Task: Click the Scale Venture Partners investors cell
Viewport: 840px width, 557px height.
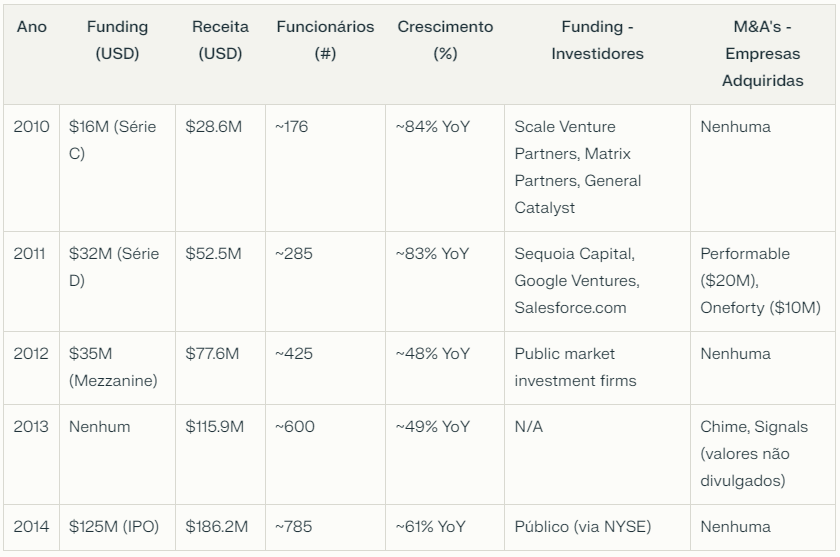Action: tap(578, 167)
